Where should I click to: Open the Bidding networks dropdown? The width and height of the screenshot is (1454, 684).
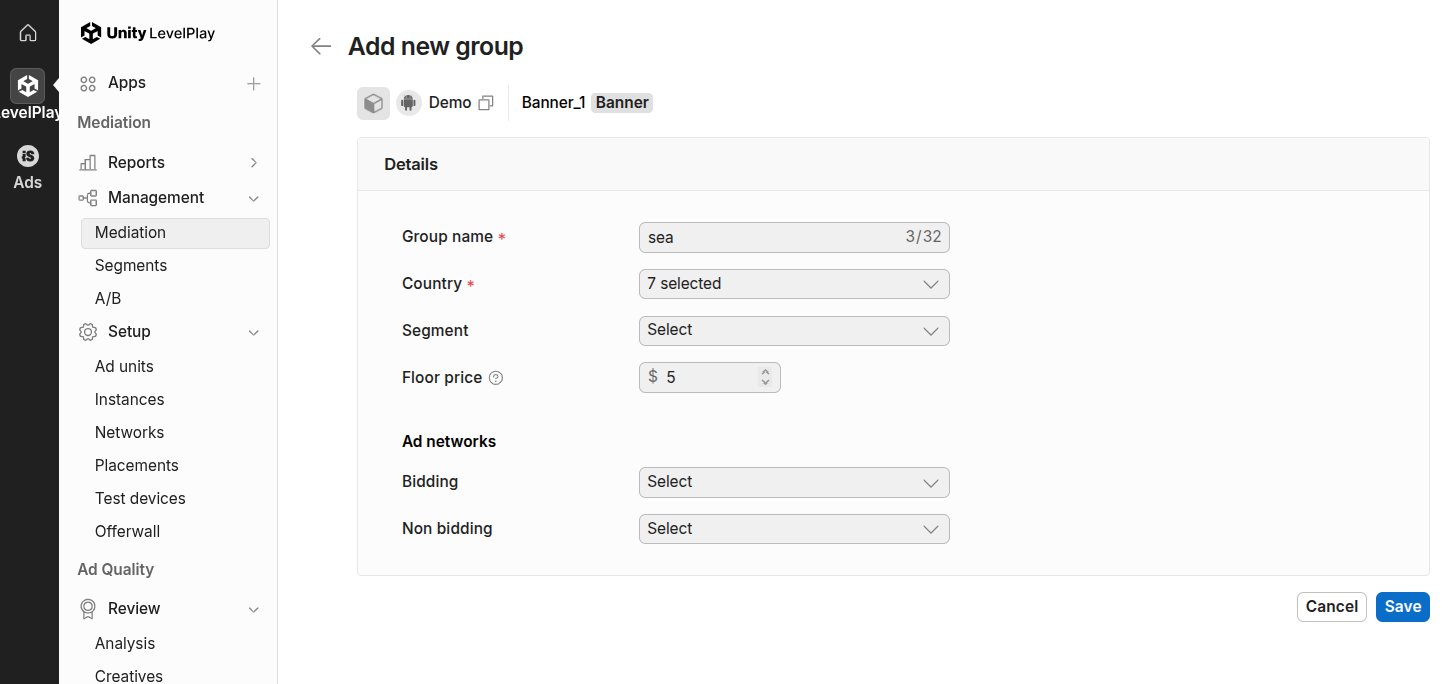pyautogui.click(x=794, y=482)
